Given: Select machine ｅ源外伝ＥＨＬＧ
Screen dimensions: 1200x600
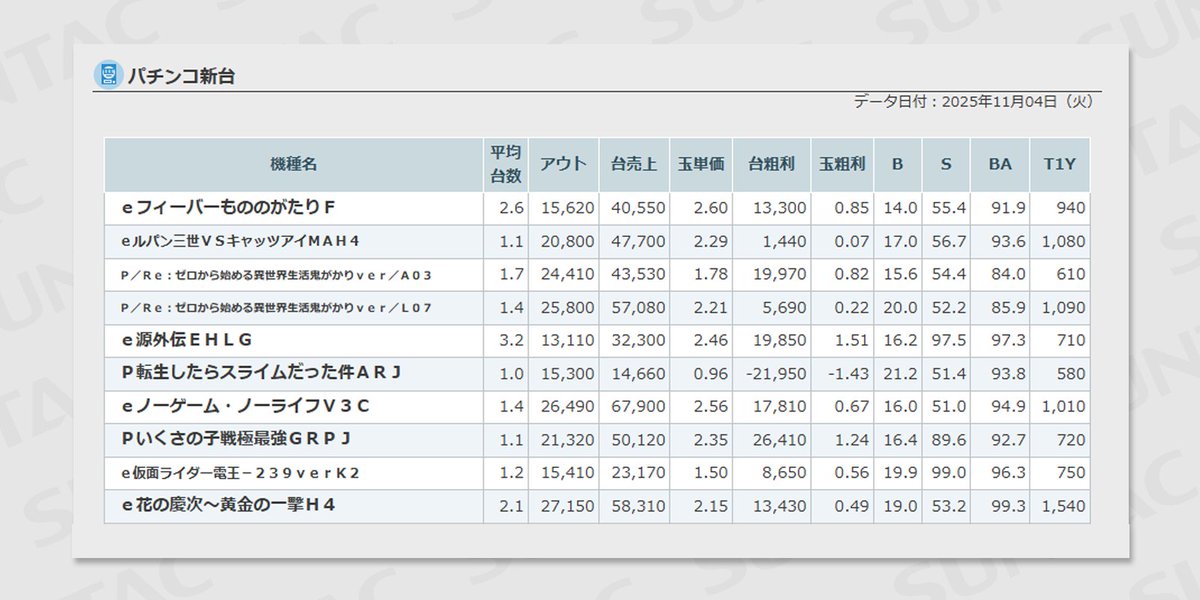Looking at the screenshot, I should pyautogui.click(x=186, y=340).
